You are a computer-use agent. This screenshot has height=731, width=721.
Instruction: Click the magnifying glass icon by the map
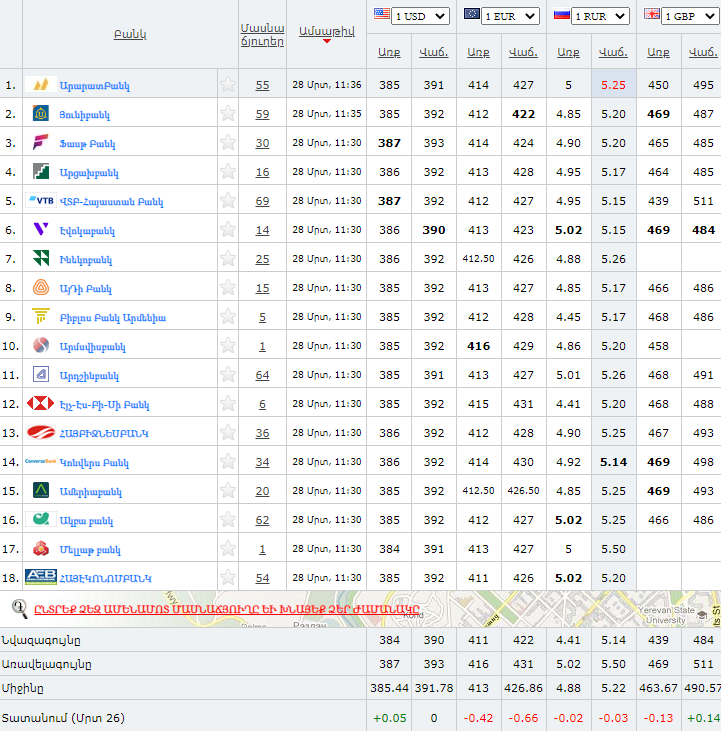pyautogui.click(x=20, y=608)
